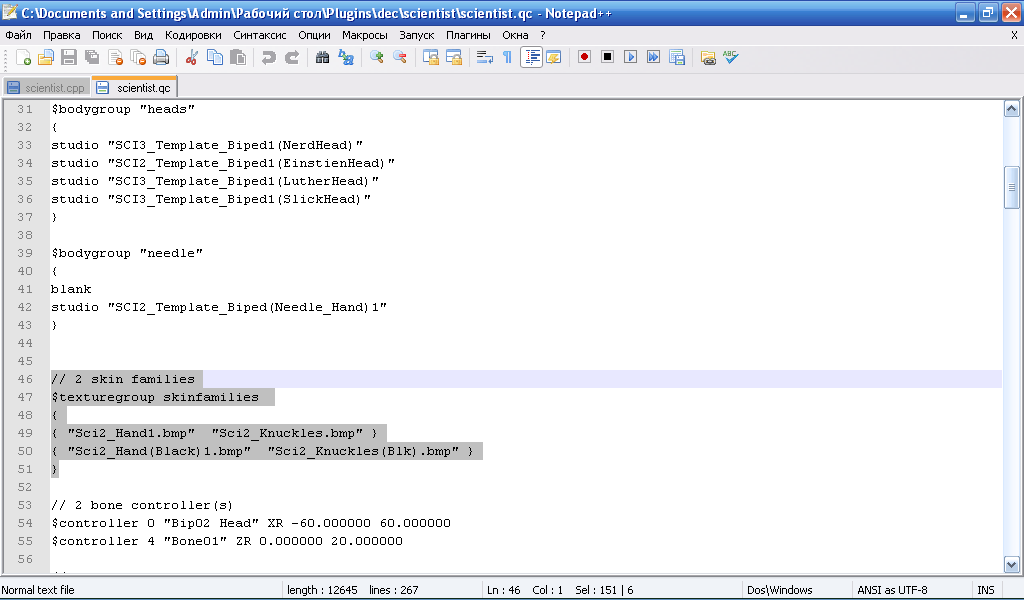Screen dimensions: 1024x600
Task: Save the current file with the diskette icon
Action: pos(69,57)
